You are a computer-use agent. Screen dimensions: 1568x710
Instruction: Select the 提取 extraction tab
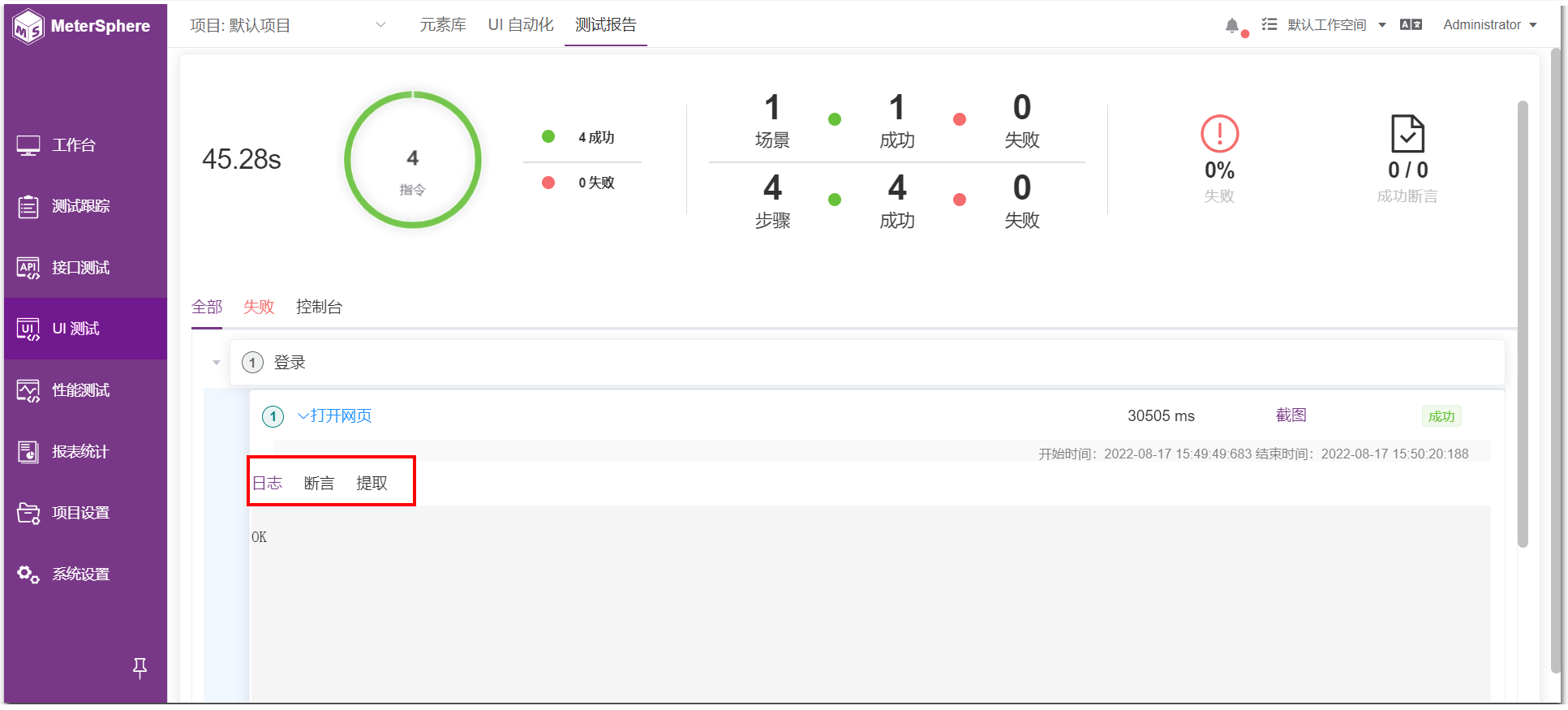point(372,483)
